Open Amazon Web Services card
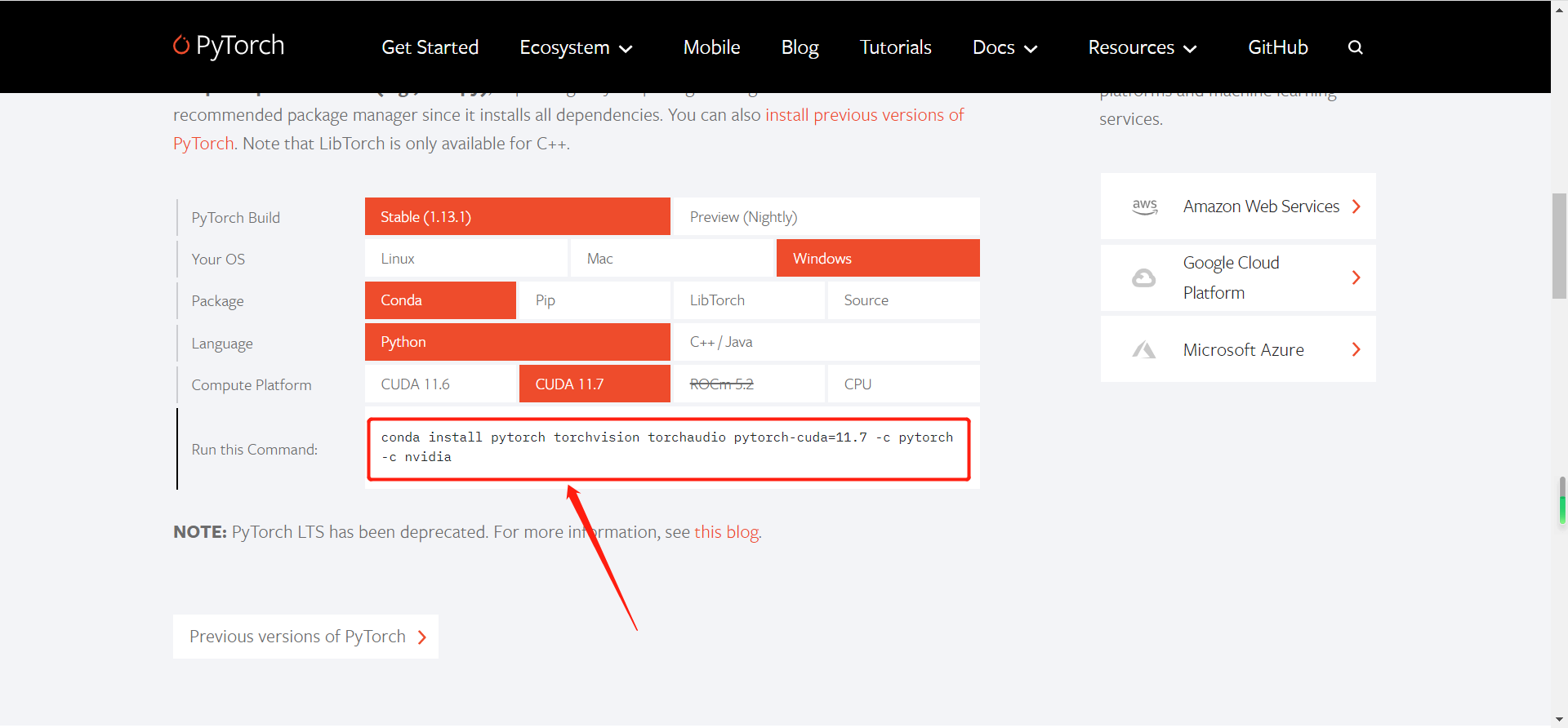The image size is (1568, 728). 1238,206
